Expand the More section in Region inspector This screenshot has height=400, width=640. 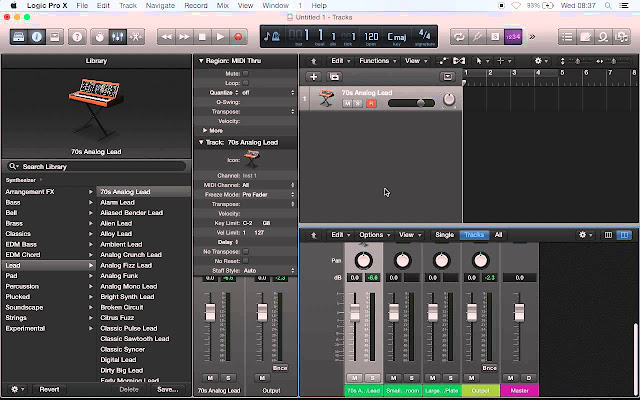point(205,131)
